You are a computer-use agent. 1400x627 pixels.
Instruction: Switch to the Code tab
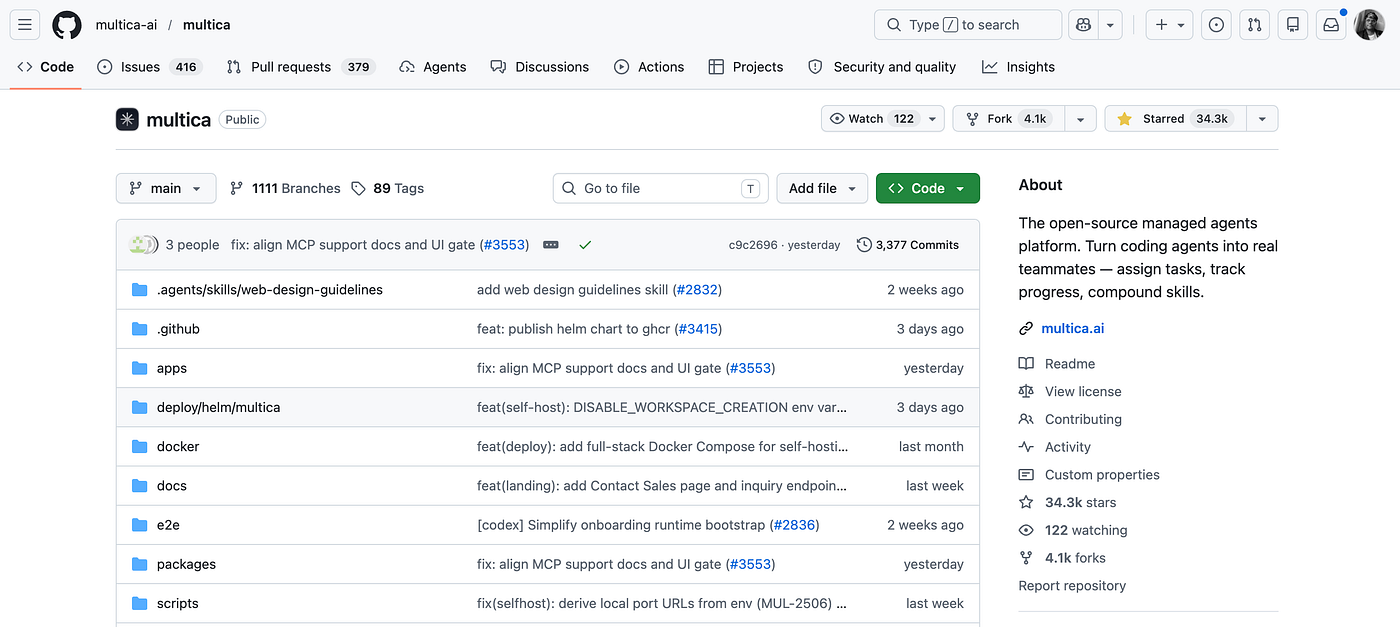point(46,67)
